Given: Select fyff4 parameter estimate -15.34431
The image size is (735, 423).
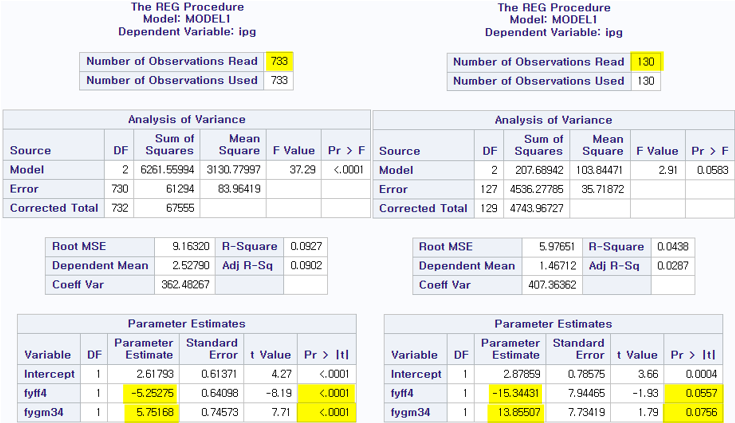Looking at the screenshot, I should tap(517, 393).
